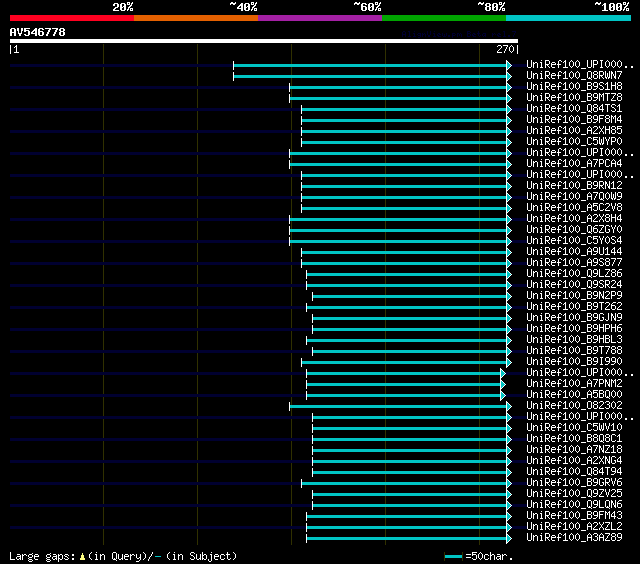Select the UniRef100_C5Y0S4 label

coord(574,241)
